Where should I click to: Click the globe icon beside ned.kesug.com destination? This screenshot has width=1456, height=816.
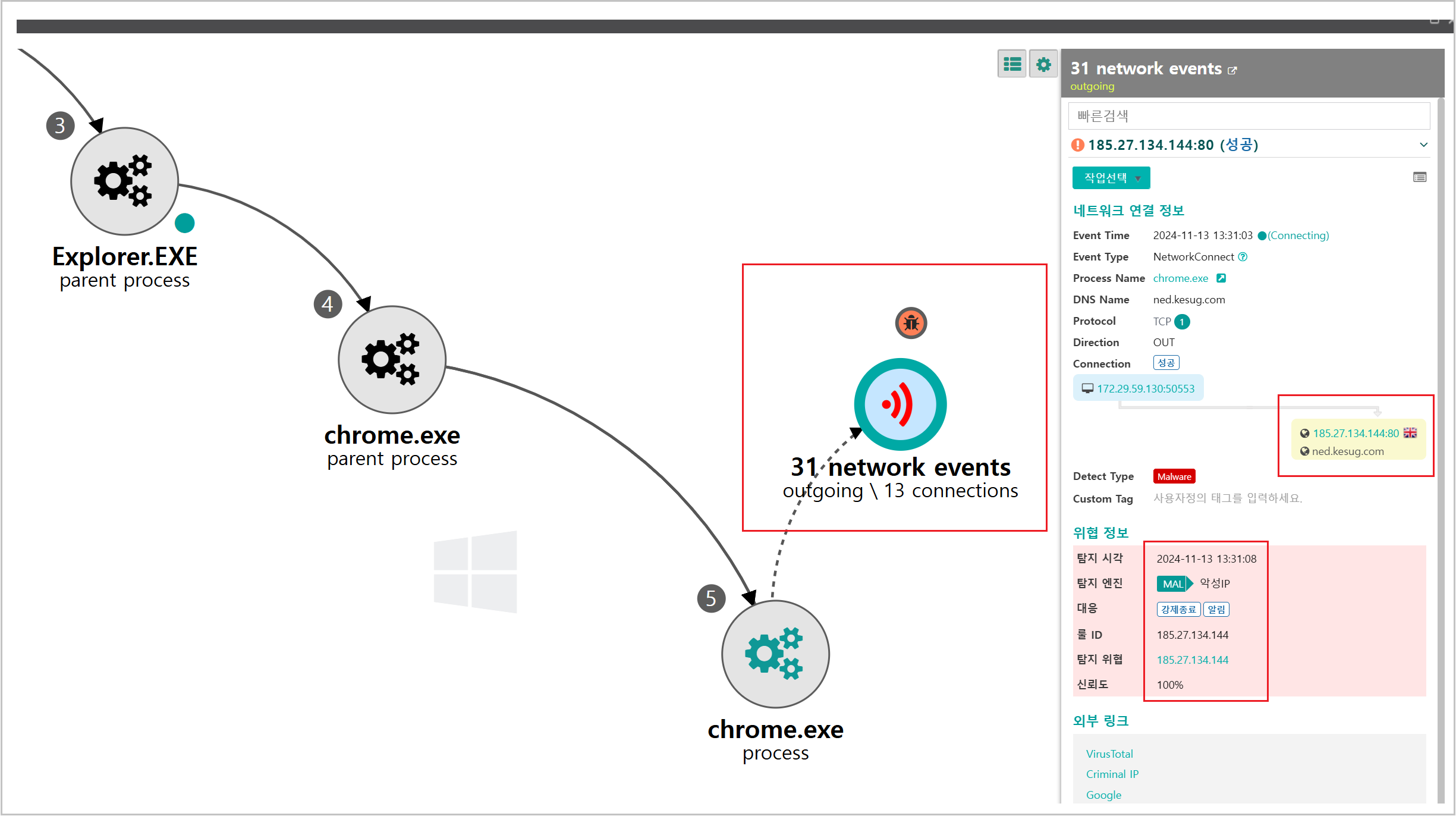(1304, 451)
